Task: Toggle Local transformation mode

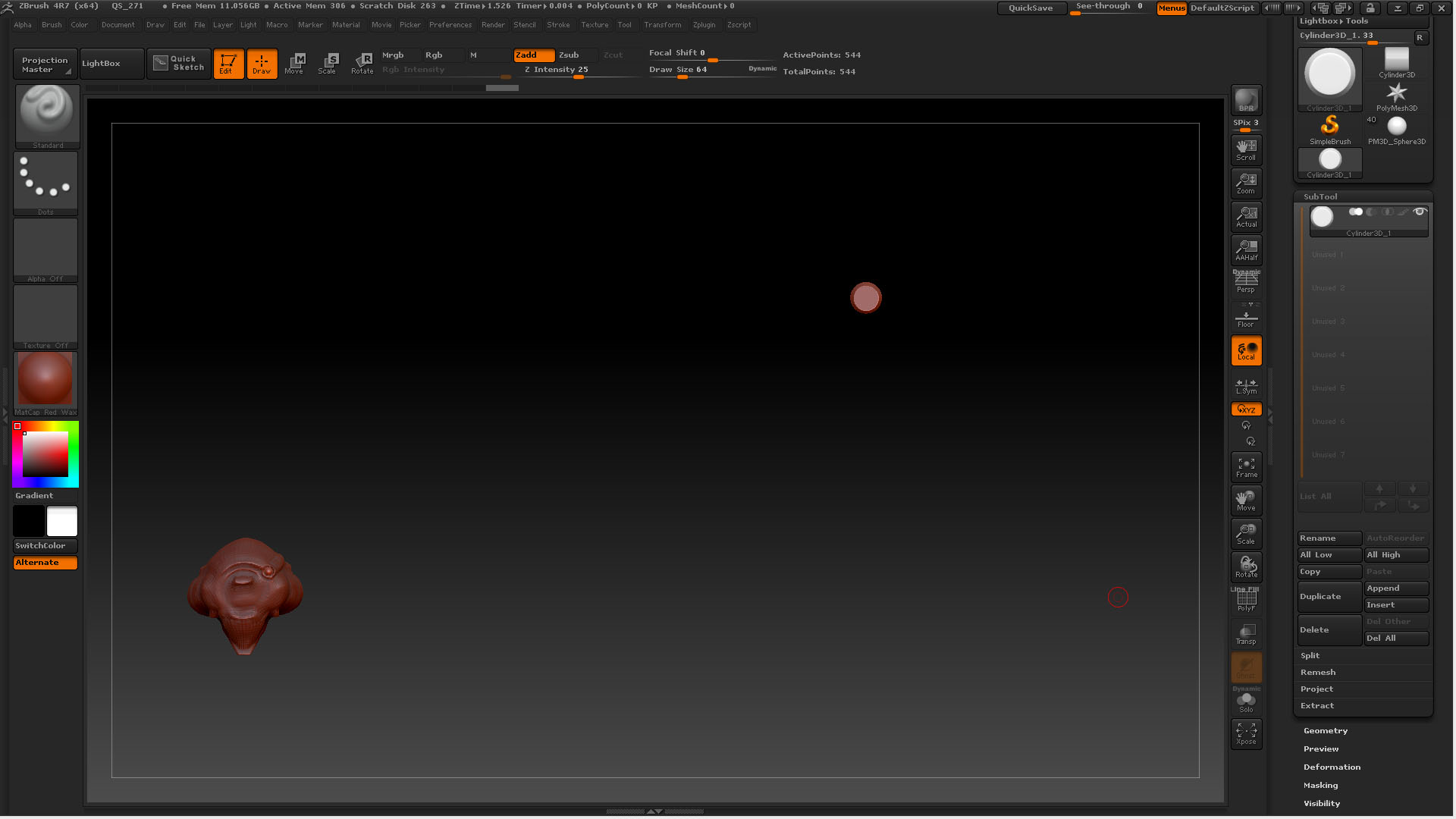Action: (x=1246, y=350)
